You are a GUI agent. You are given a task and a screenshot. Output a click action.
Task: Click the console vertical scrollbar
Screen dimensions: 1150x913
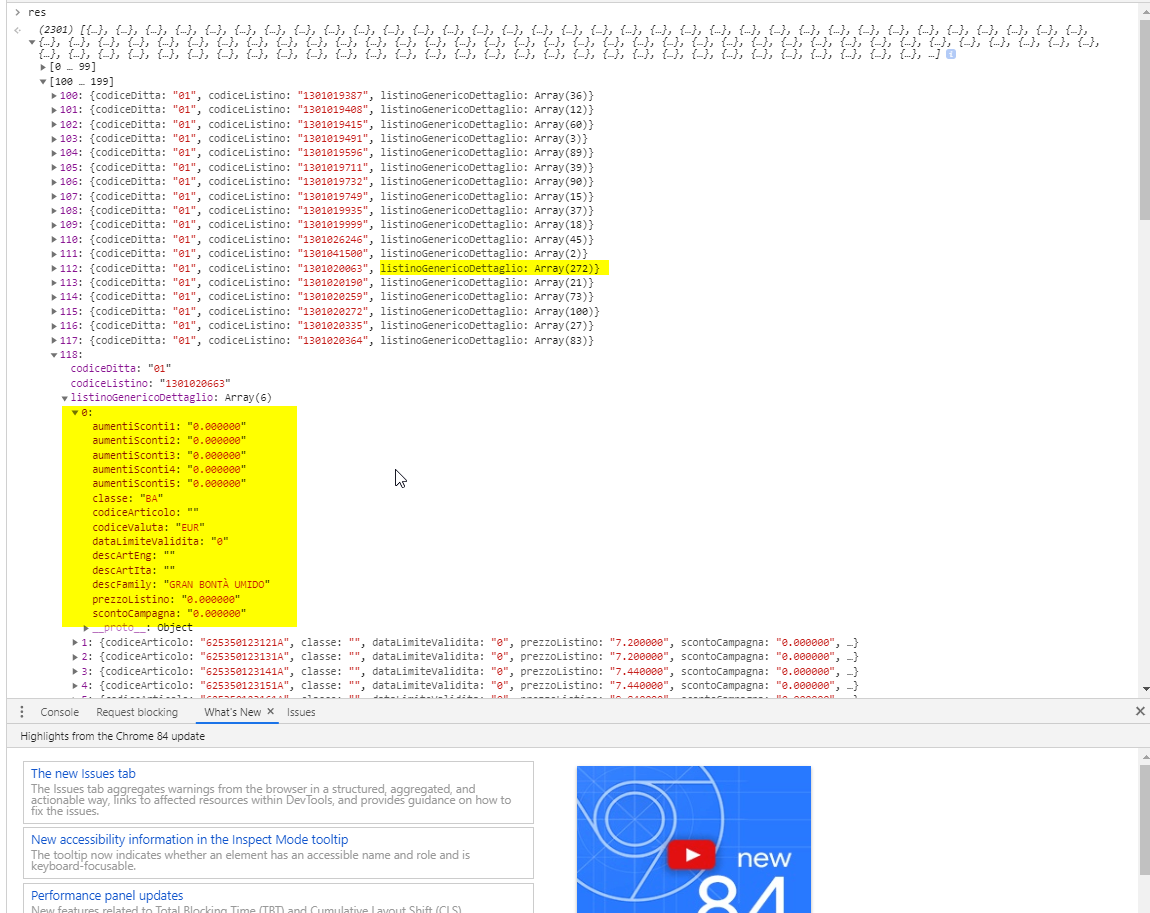[x=1145, y=119]
